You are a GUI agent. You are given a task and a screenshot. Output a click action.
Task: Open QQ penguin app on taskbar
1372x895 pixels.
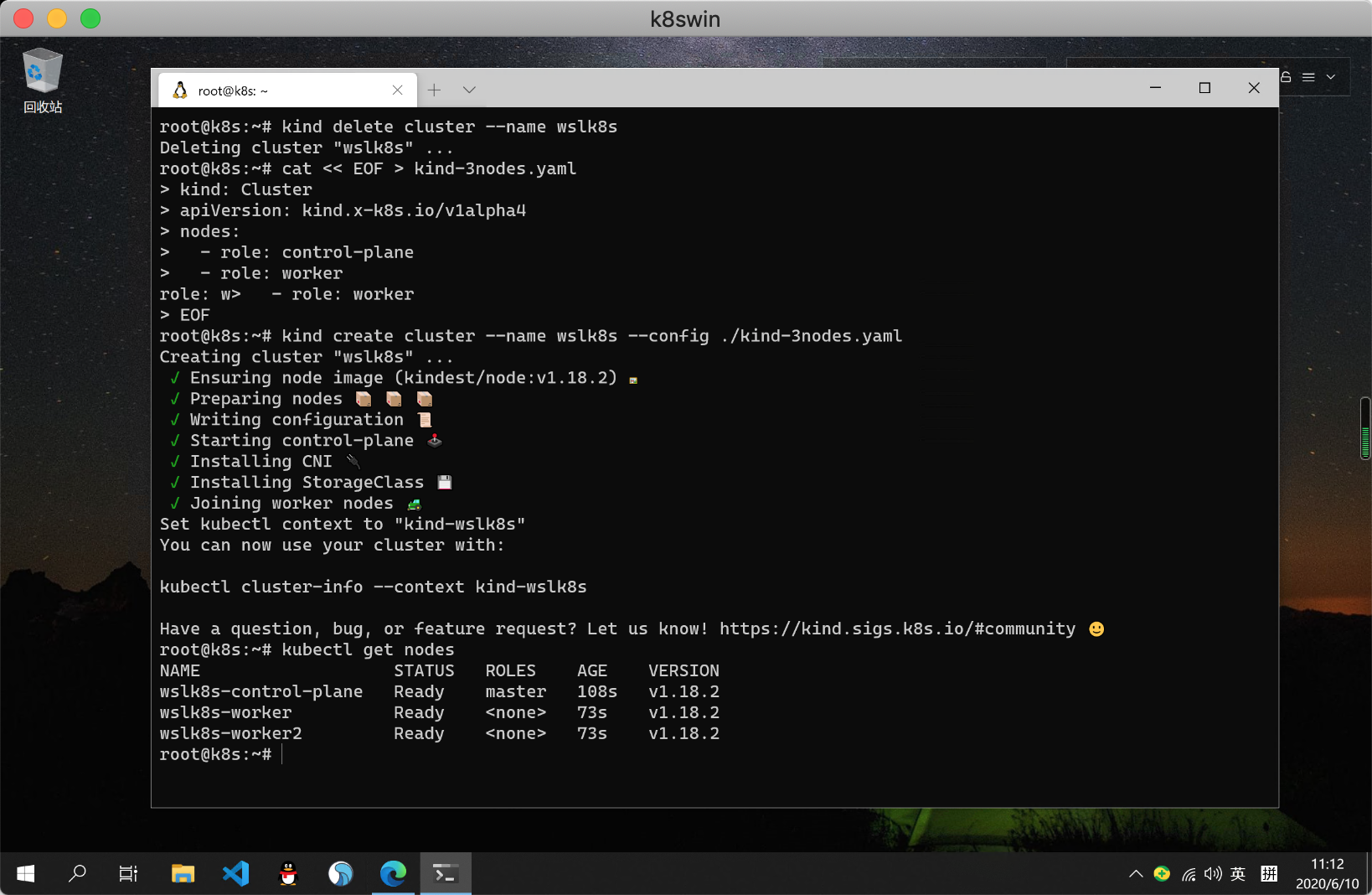288,874
